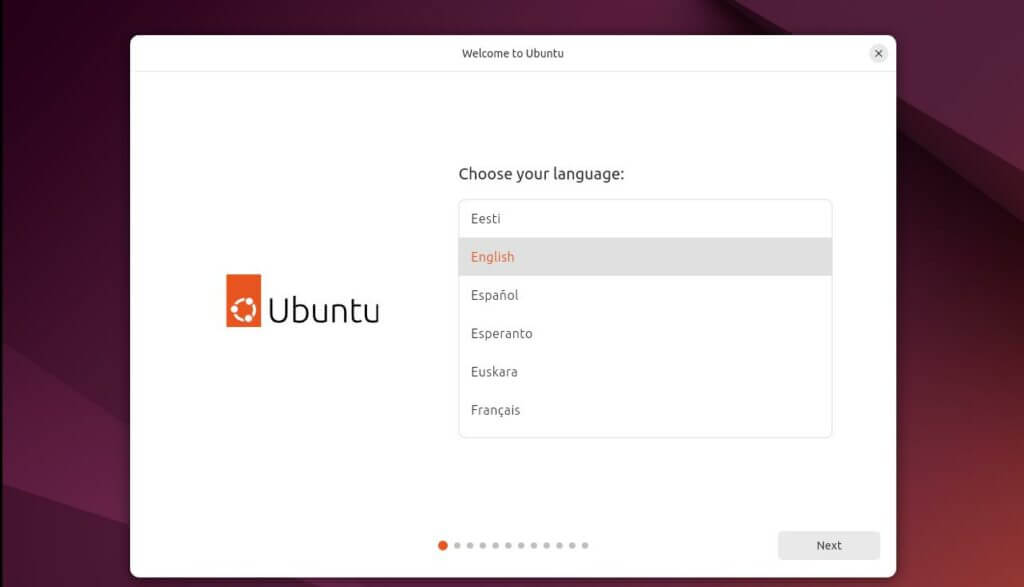
Task: Click the highlighted English row
Action: [644, 257]
